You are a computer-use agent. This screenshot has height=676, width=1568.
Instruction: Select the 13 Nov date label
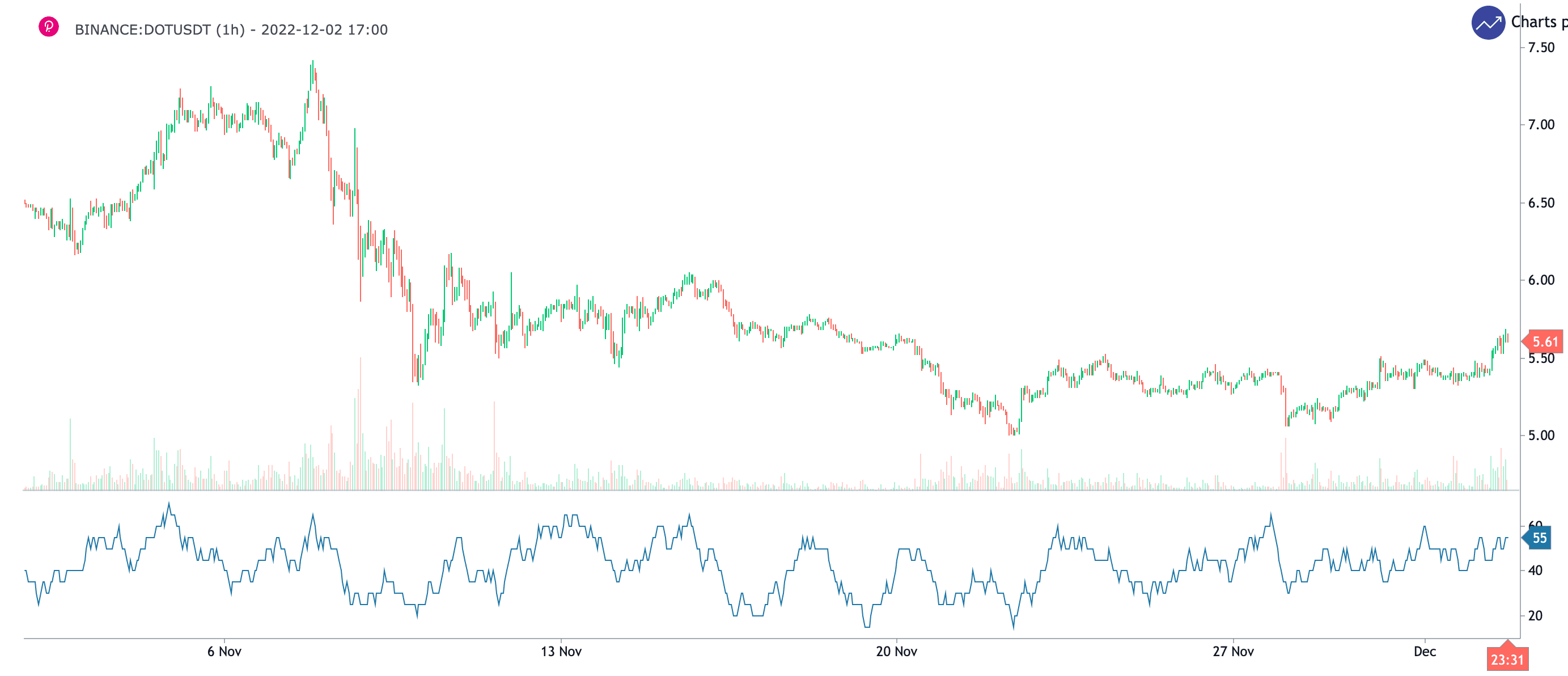coord(561,652)
